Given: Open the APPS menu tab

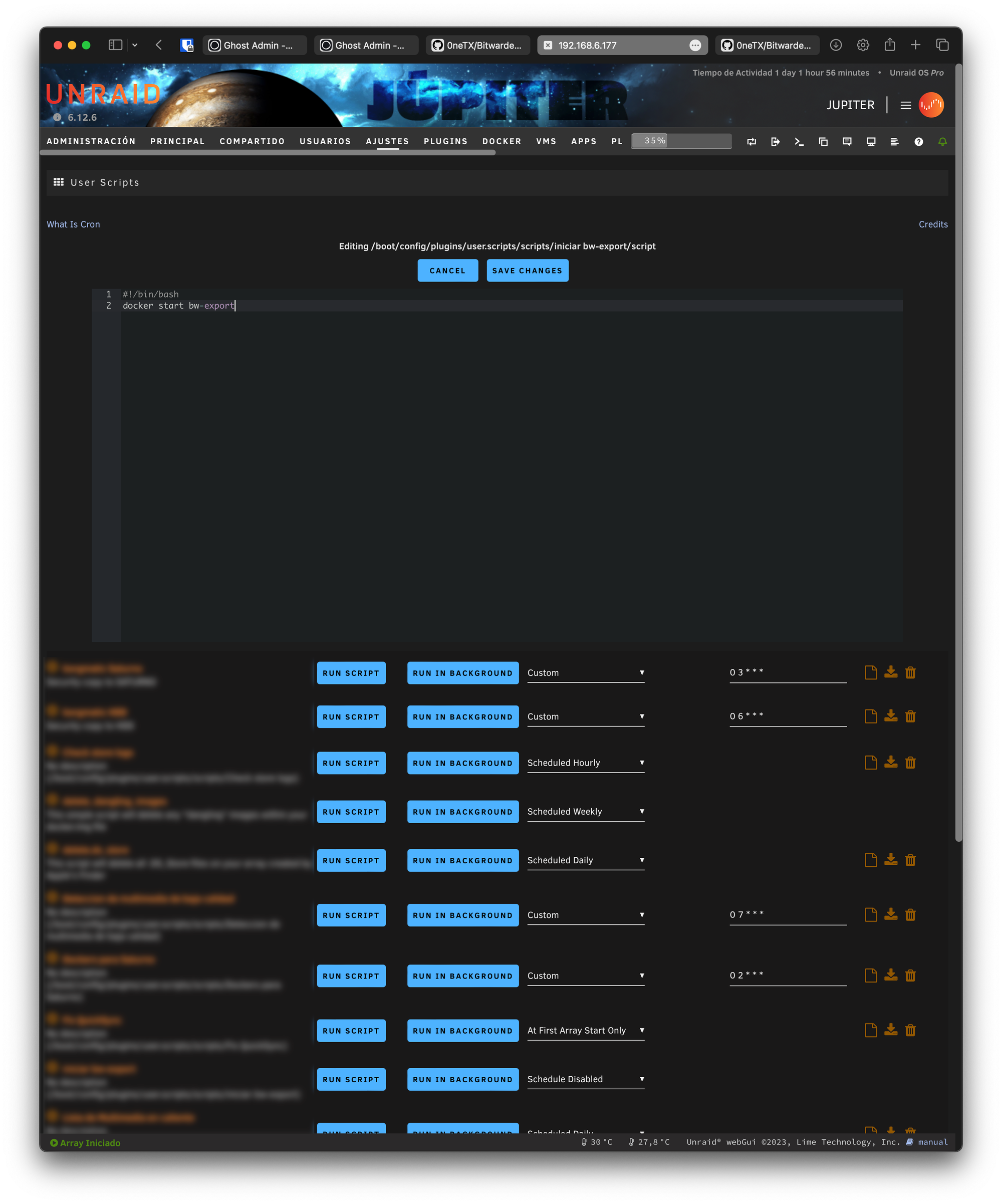Looking at the screenshot, I should coord(584,141).
